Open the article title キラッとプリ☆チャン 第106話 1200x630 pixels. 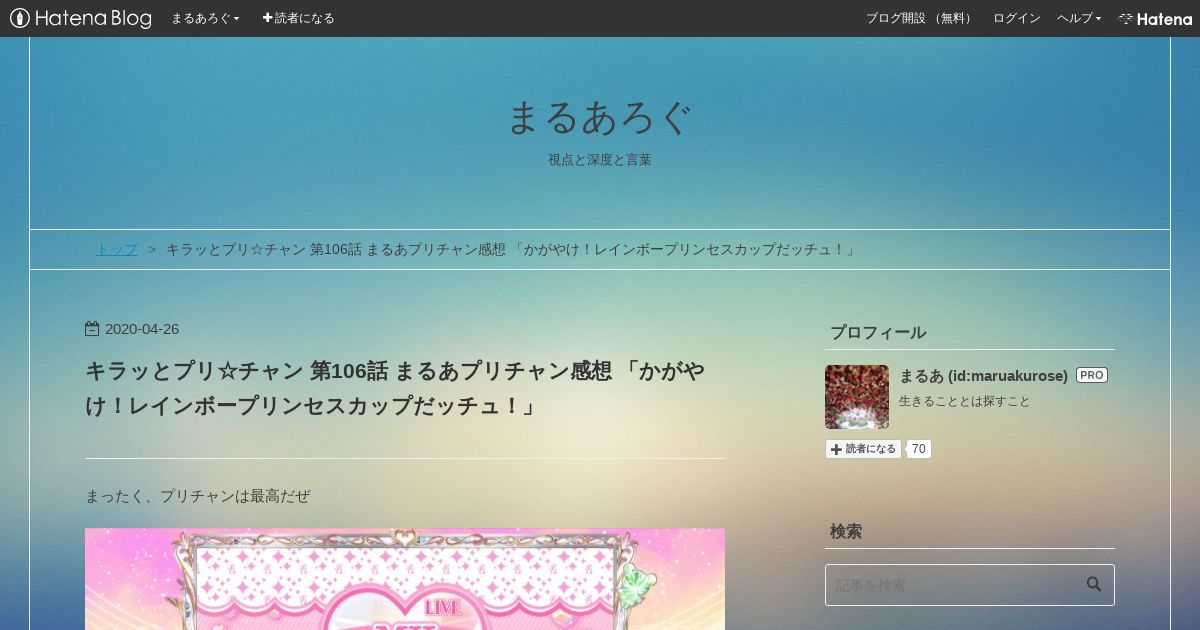[x=395, y=389]
